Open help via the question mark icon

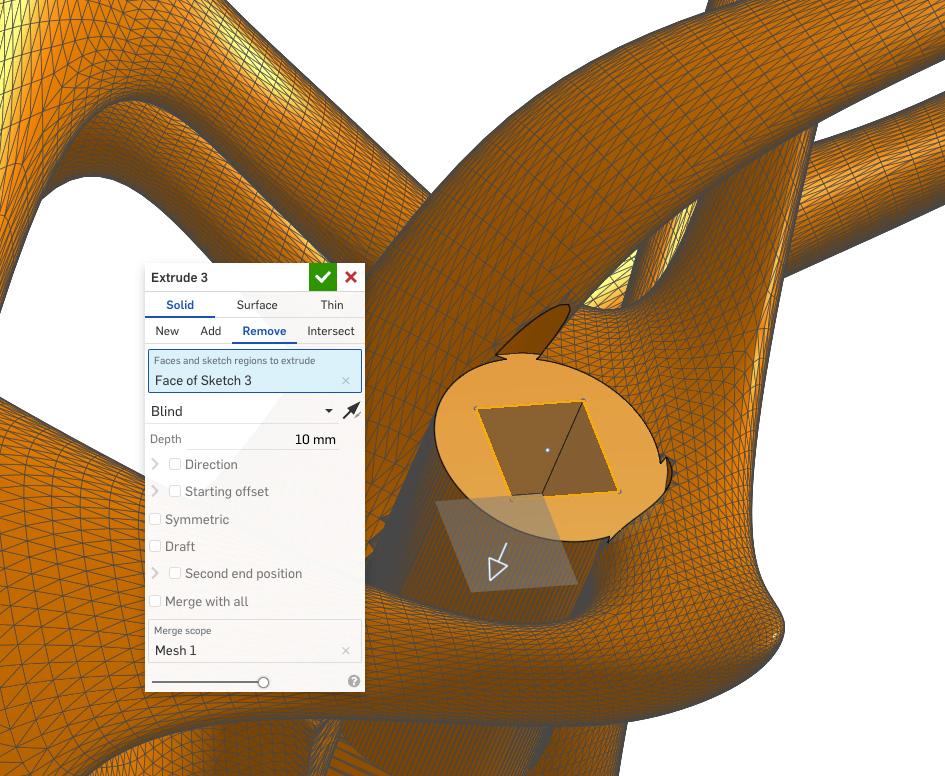tap(352, 682)
